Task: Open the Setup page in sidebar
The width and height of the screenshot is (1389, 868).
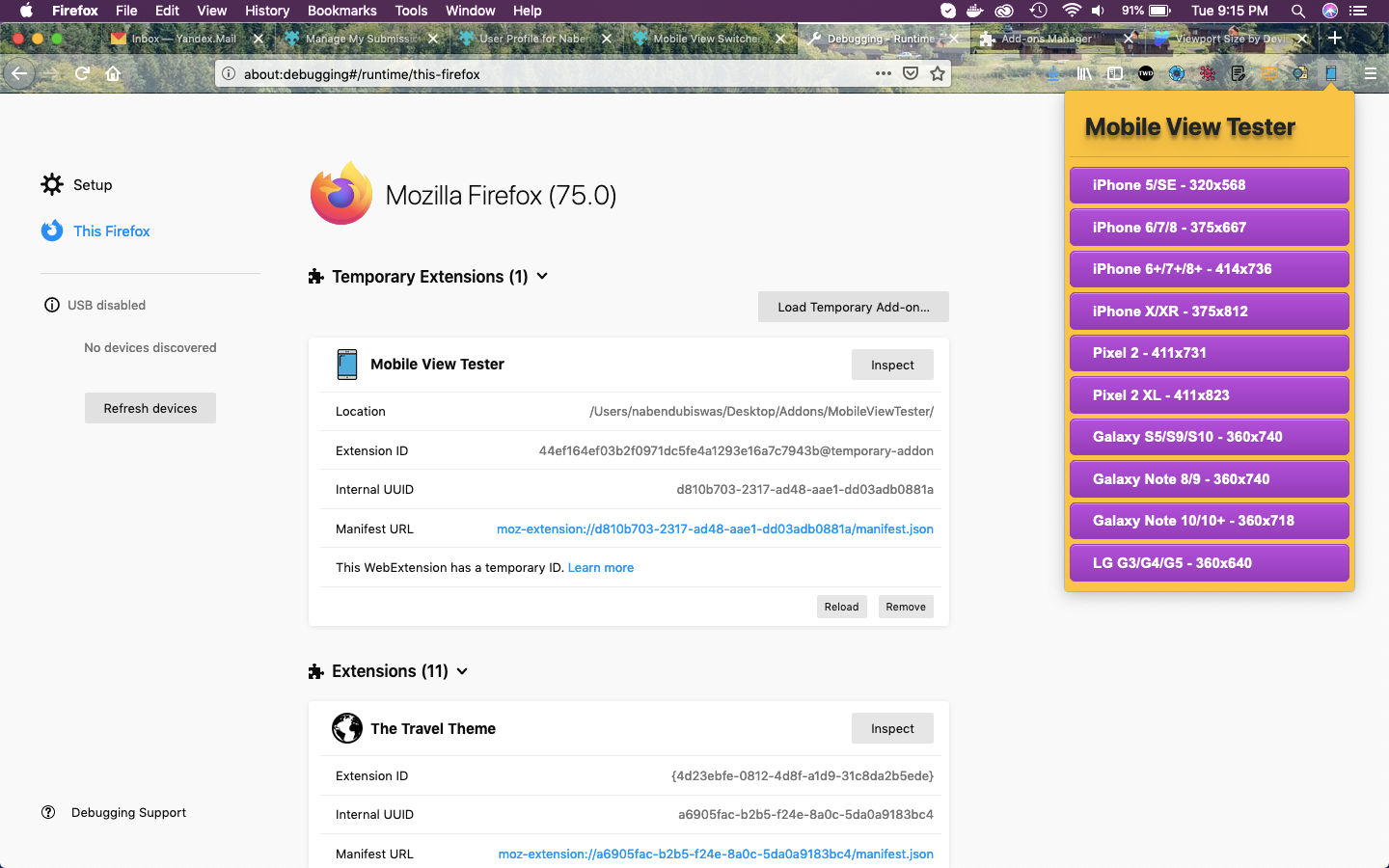Action: click(76, 184)
